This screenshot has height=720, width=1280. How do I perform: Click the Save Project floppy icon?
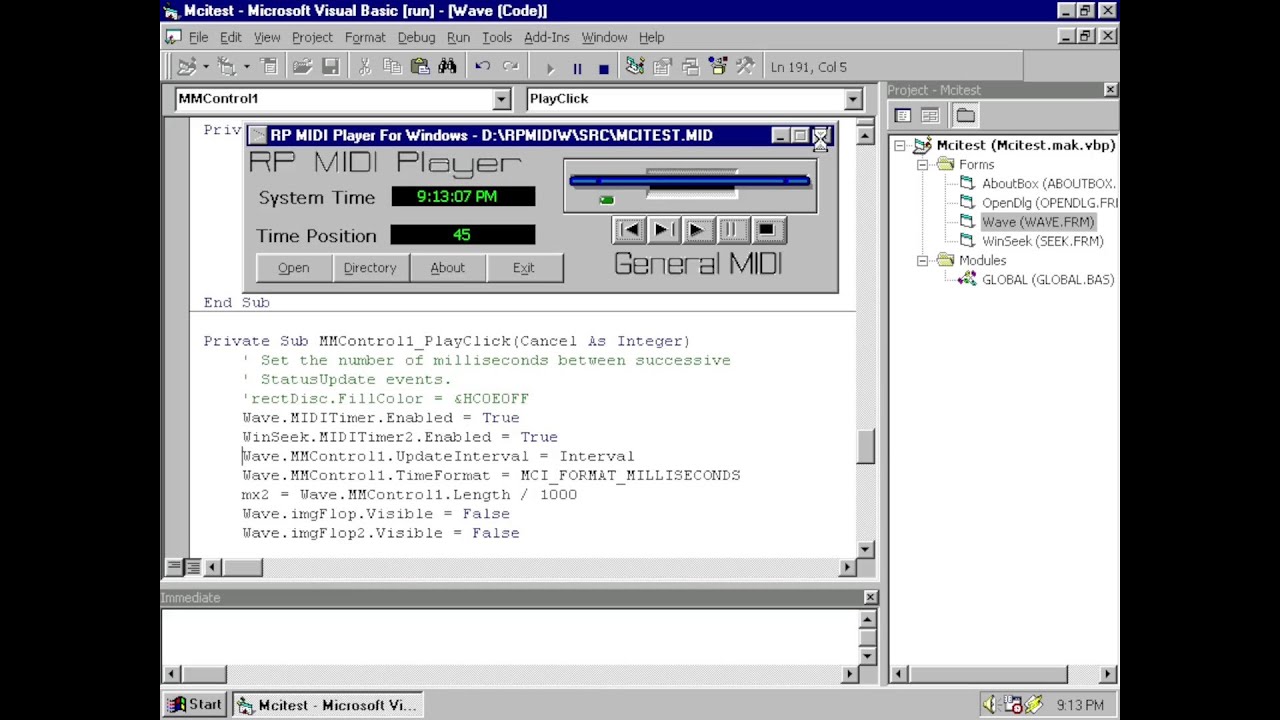click(330, 67)
